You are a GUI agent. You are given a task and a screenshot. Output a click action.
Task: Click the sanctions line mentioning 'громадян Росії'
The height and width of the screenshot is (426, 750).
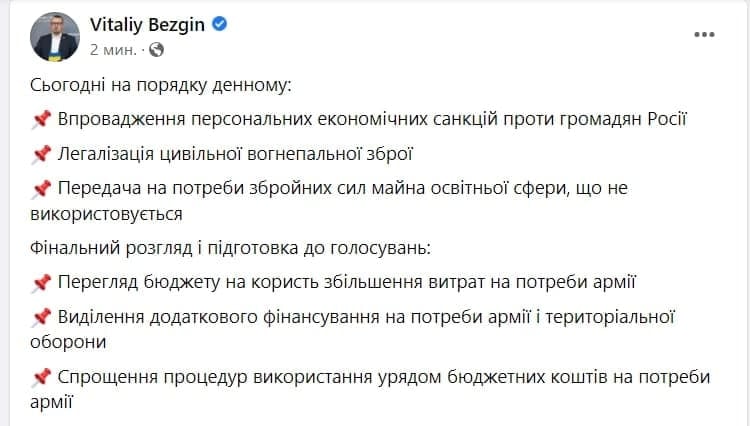pyautogui.click(x=372, y=119)
